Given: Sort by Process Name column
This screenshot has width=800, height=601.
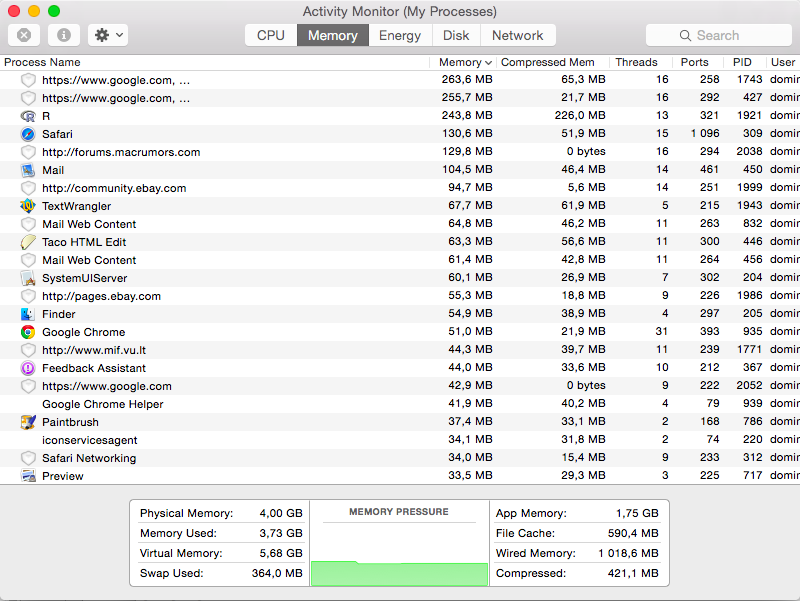Looking at the screenshot, I should click(x=42, y=62).
